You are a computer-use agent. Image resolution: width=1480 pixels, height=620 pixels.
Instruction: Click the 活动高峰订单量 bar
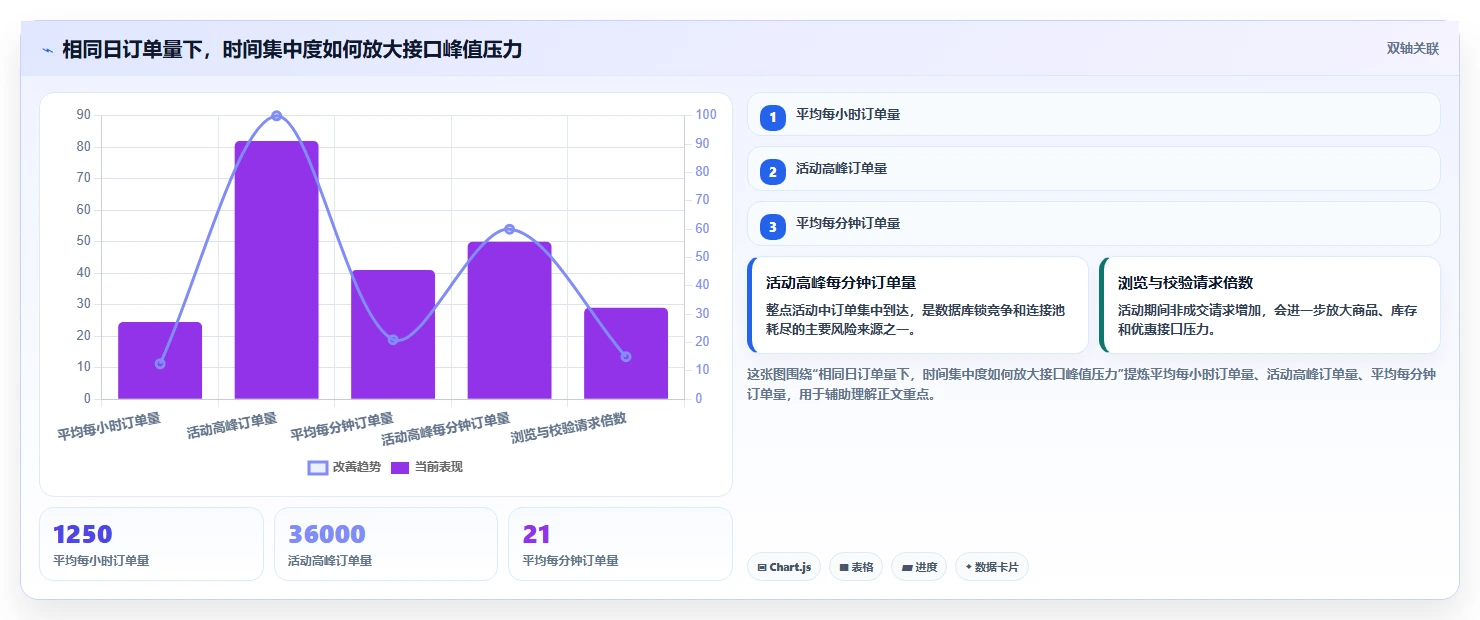[x=277, y=270]
